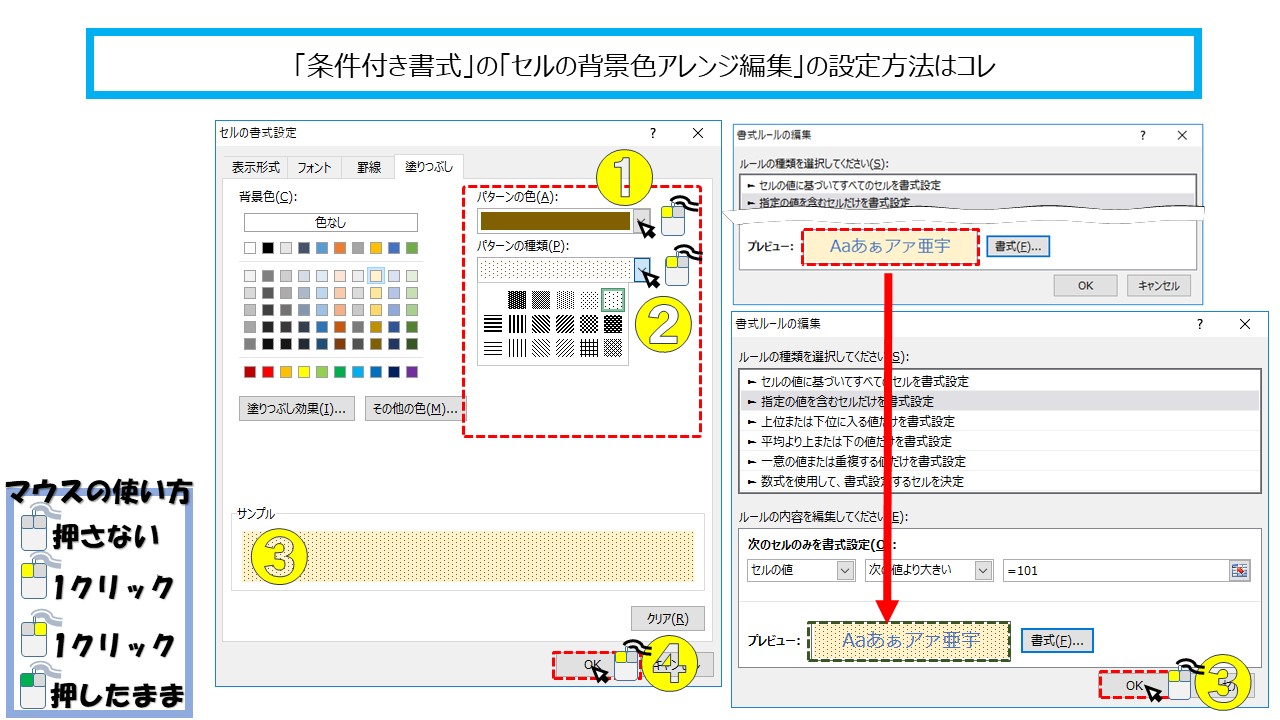Screen dimensions: 1280x720
Task: Pick the thick diagonal crosshatch pattern
Action: [x=613, y=324]
